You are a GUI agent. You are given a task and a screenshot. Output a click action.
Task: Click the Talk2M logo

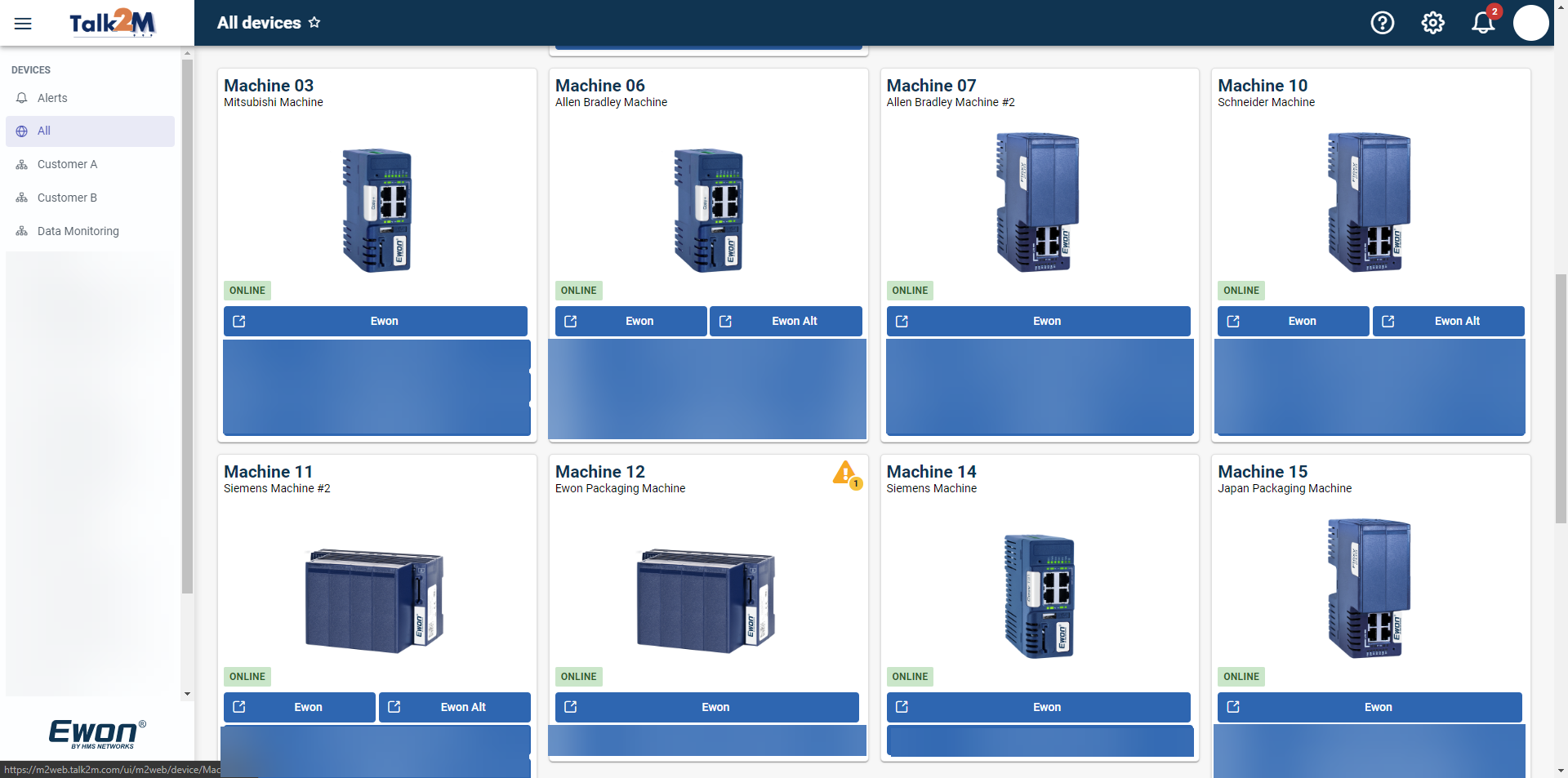click(112, 23)
